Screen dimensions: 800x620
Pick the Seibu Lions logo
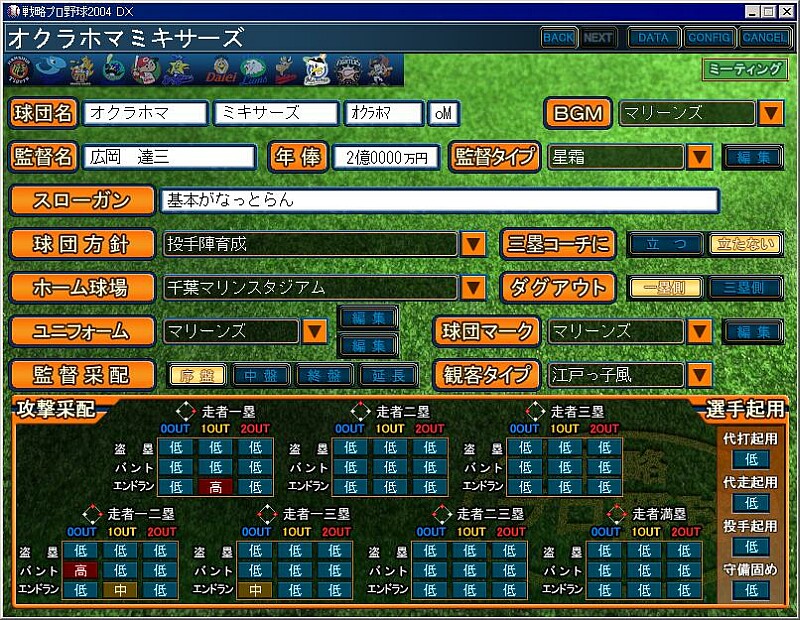254,70
